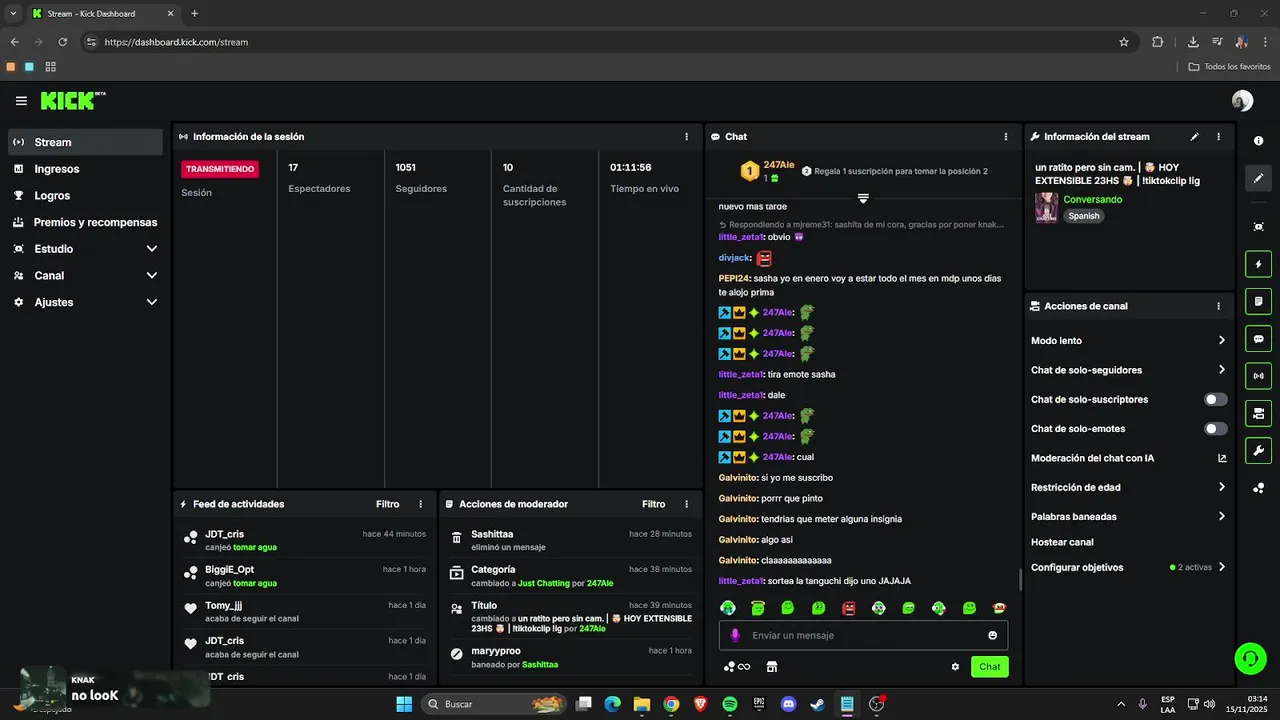Open Chat de solo-seguidores options arrow

point(1222,370)
